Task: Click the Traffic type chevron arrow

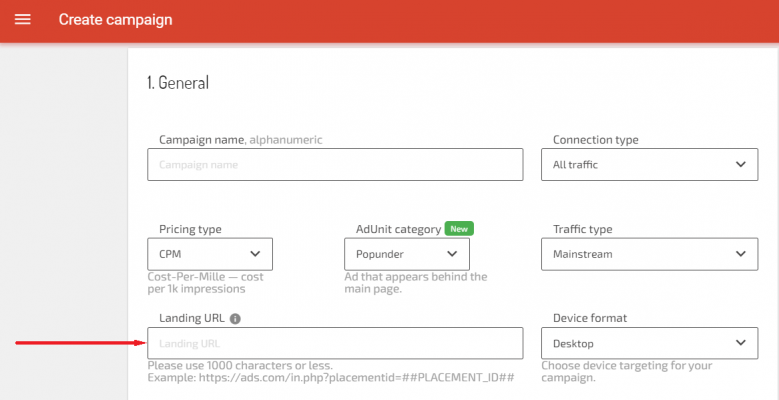Action: pyautogui.click(x=741, y=254)
